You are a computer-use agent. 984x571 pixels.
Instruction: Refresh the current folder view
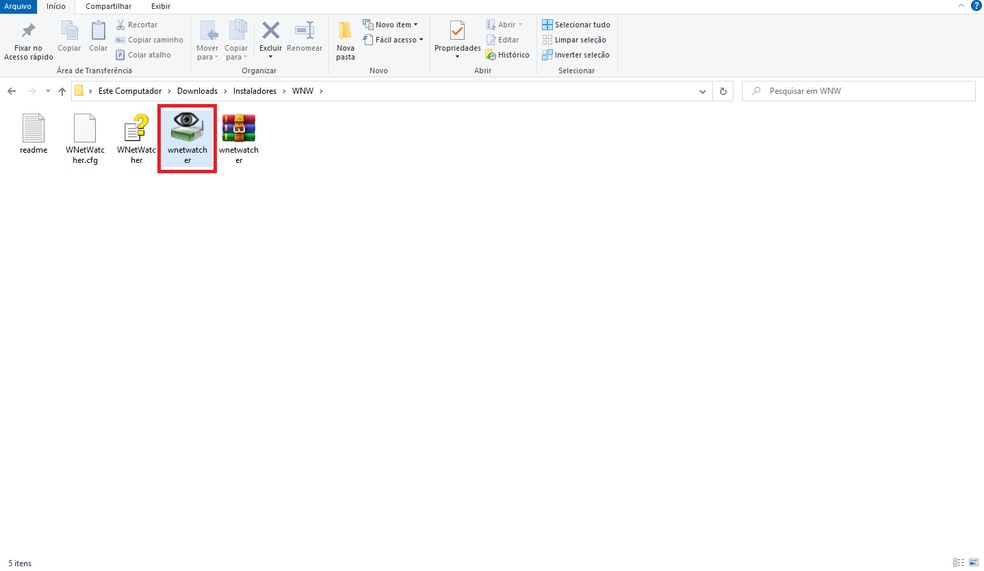723,91
